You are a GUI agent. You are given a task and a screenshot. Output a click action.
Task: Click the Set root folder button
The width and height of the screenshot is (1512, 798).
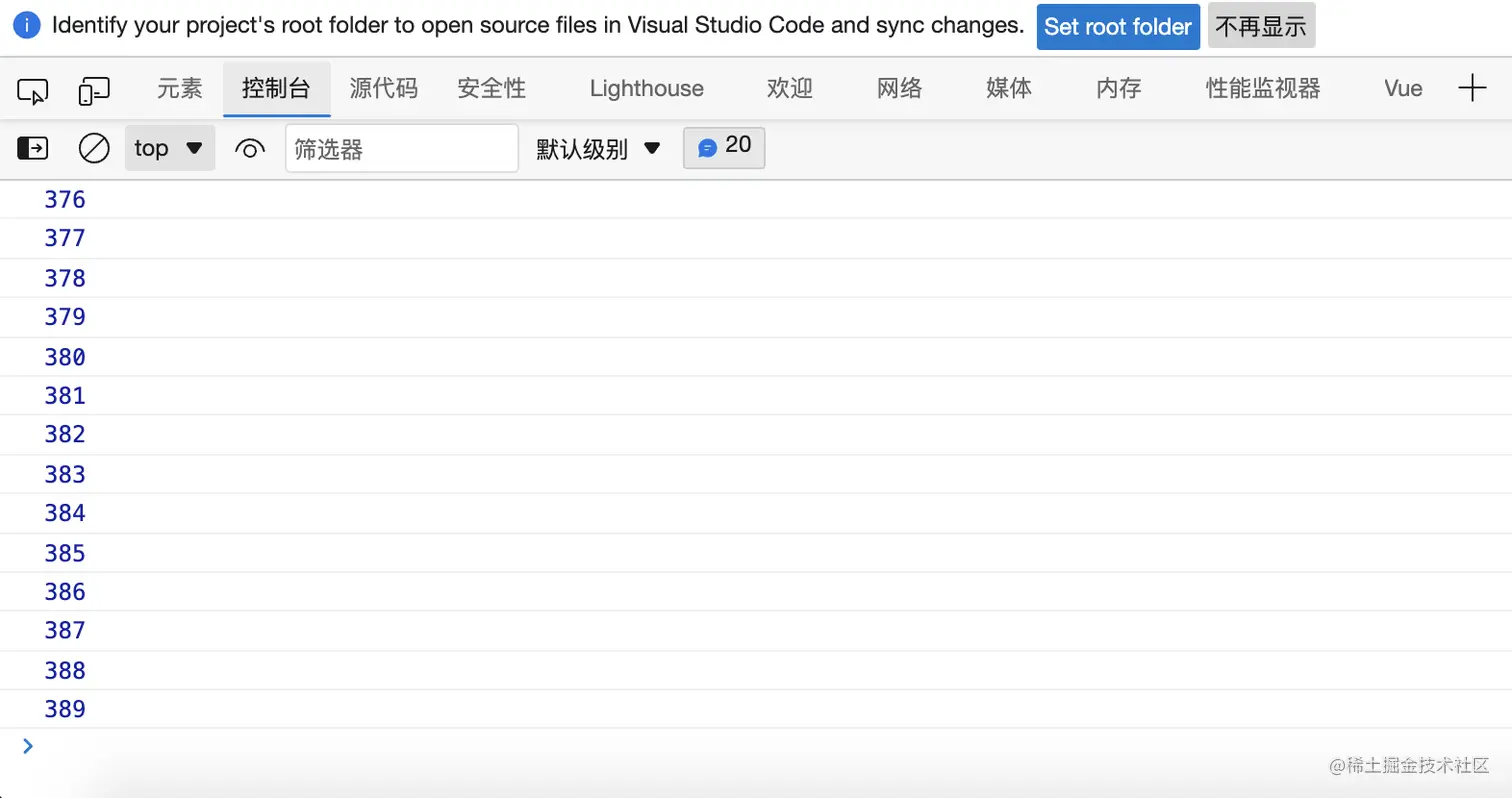[x=1117, y=27]
